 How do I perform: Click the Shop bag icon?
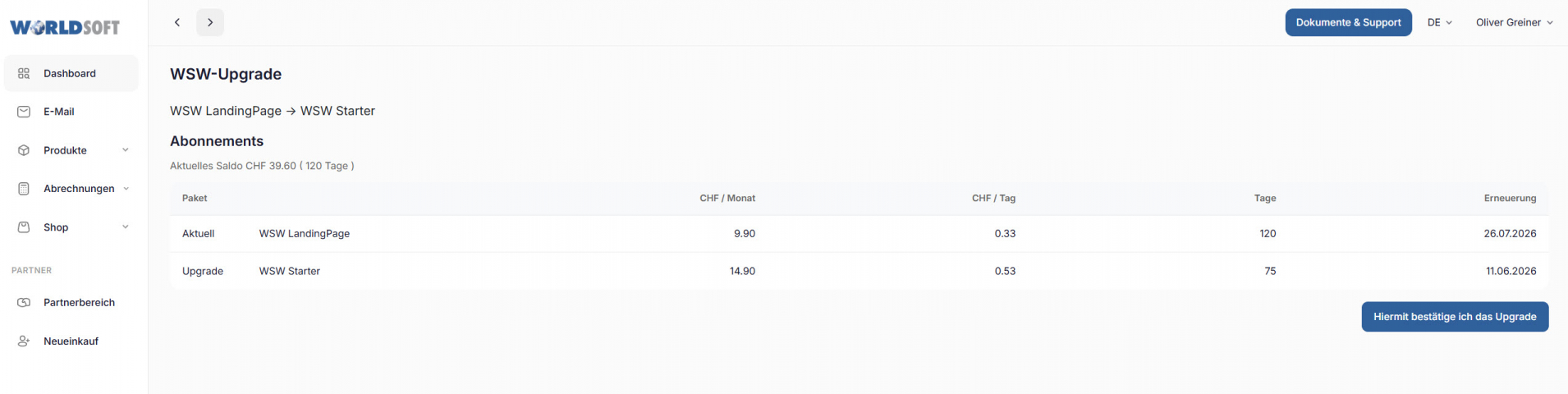click(x=24, y=227)
